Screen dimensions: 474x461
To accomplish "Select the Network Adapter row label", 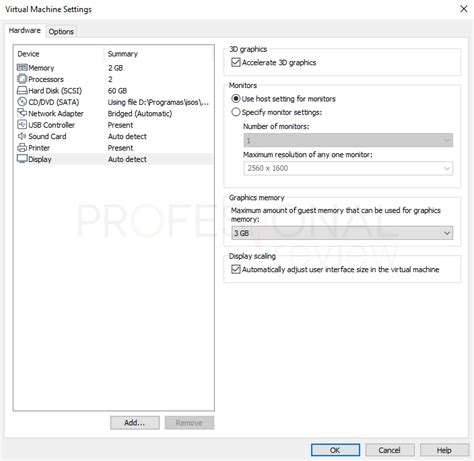I will click(56, 113).
